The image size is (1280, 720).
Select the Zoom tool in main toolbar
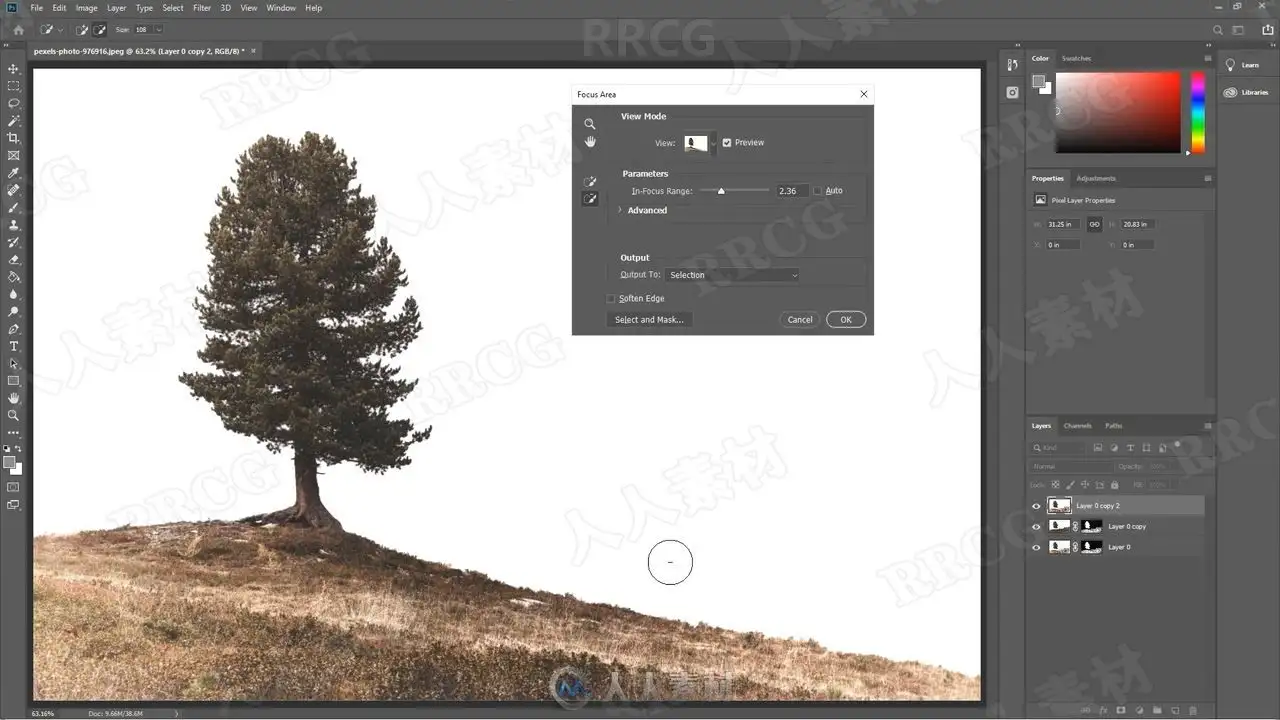click(13, 415)
